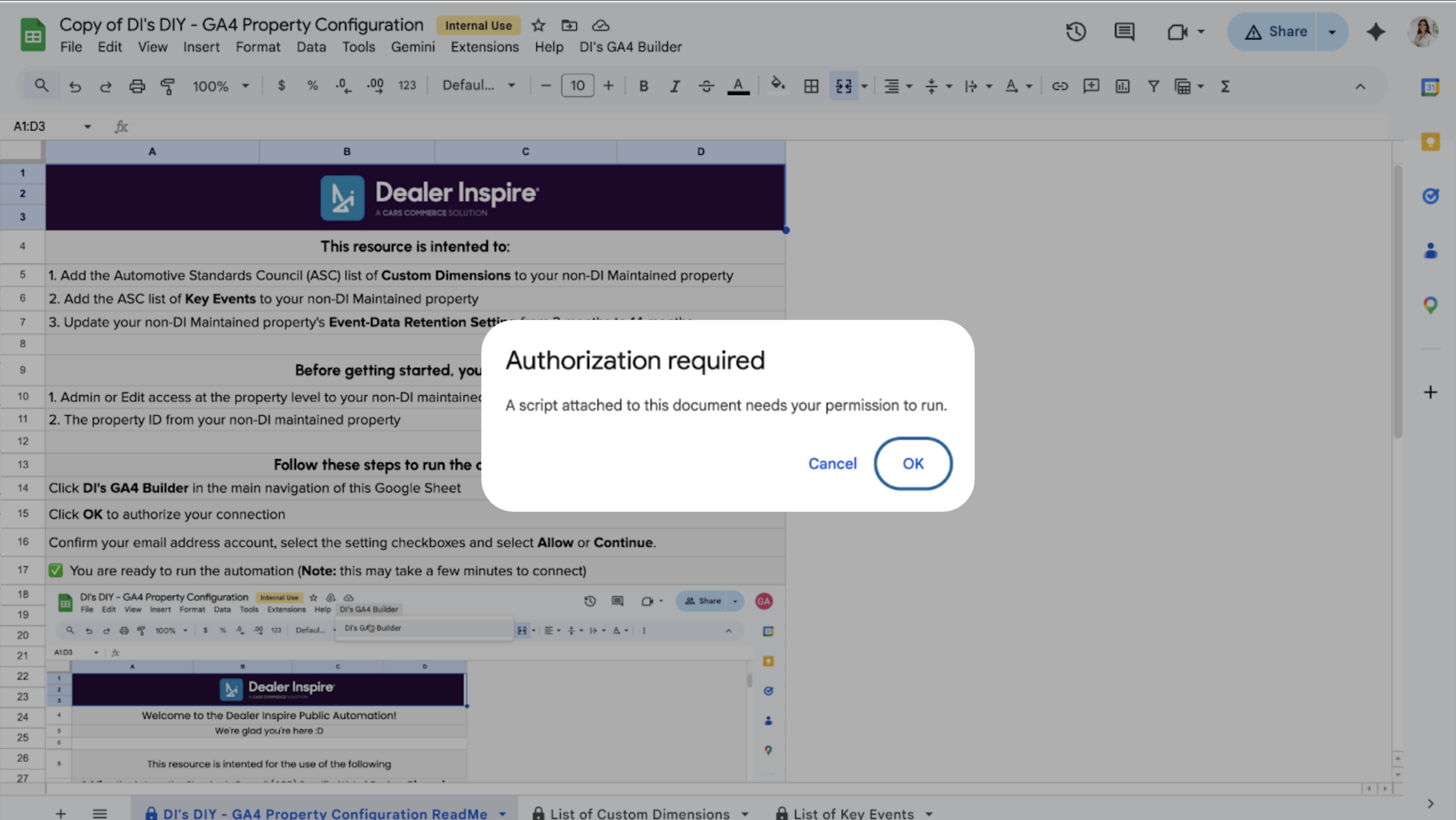Click the Name box showing A1:D3
Image resolution: width=1456 pixels, height=820 pixels.
coord(52,126)
